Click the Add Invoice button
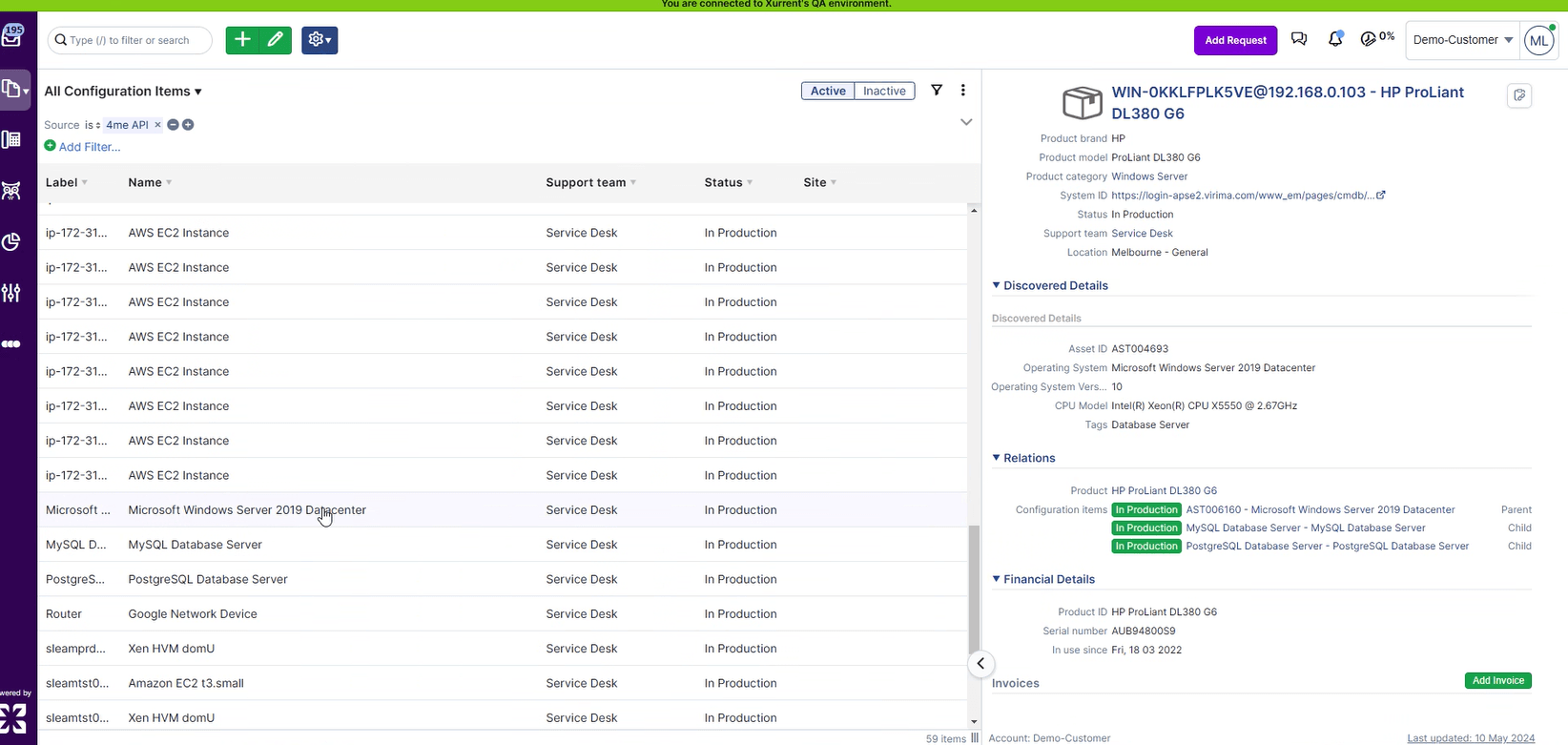Image resolution: width=1568 pixels, height=745 pixels. 1497,680
